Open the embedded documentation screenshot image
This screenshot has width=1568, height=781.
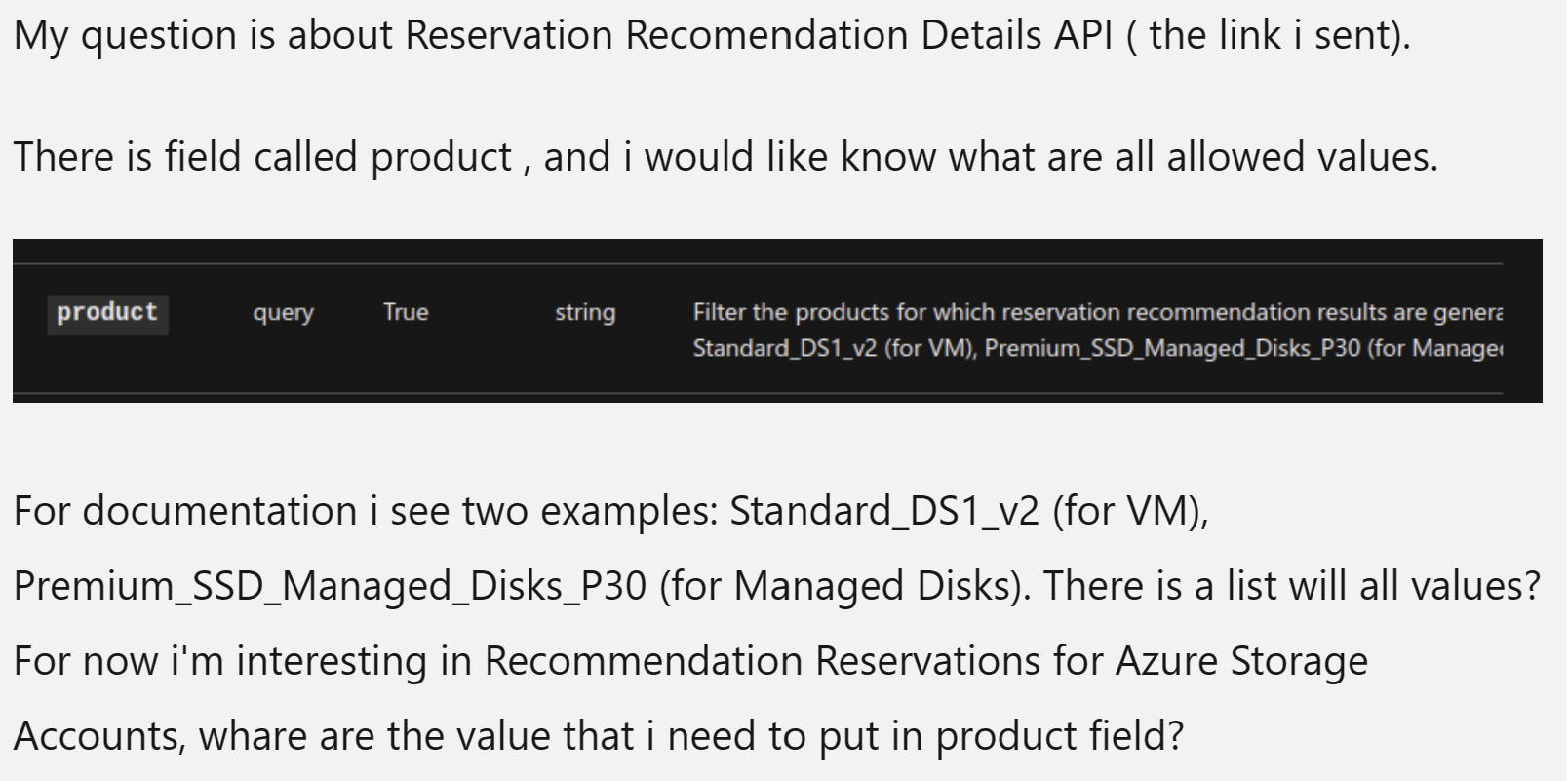point(777,320)
